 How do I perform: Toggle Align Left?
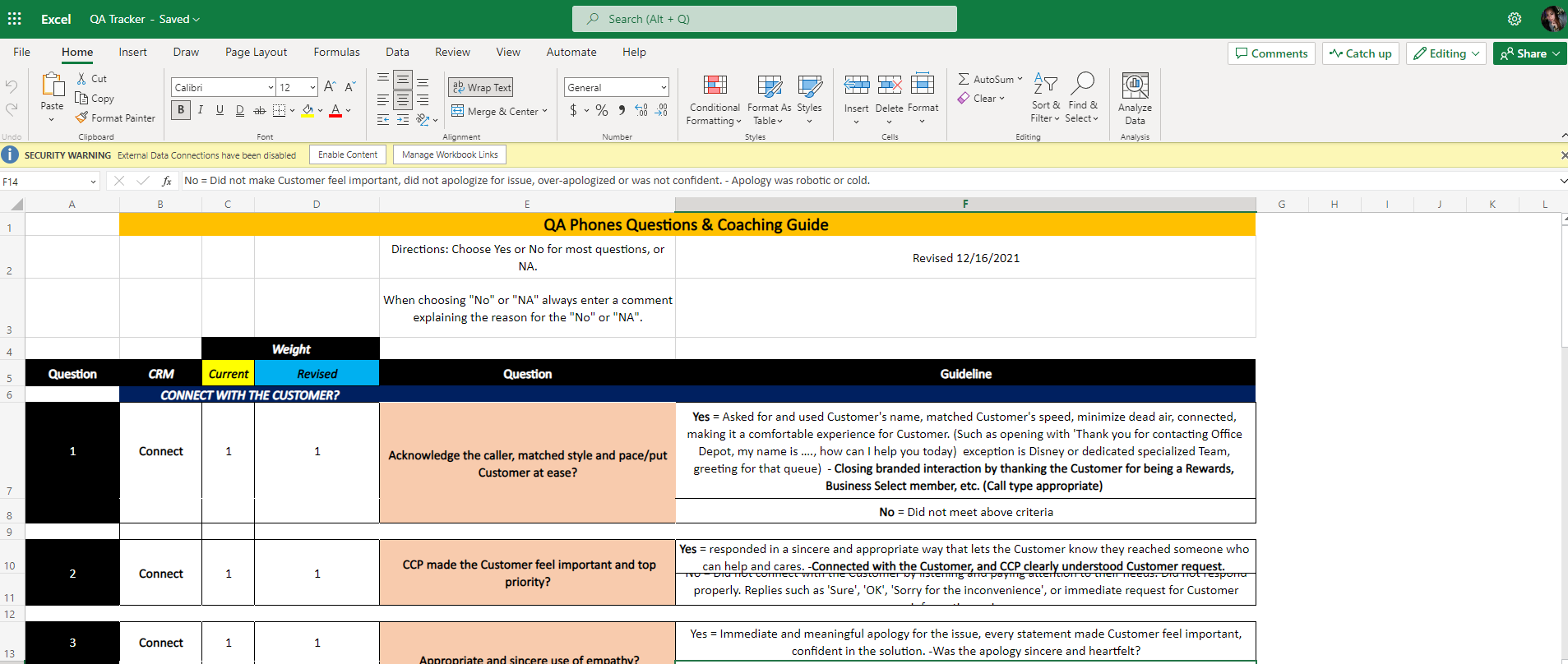tap(383, 100)
